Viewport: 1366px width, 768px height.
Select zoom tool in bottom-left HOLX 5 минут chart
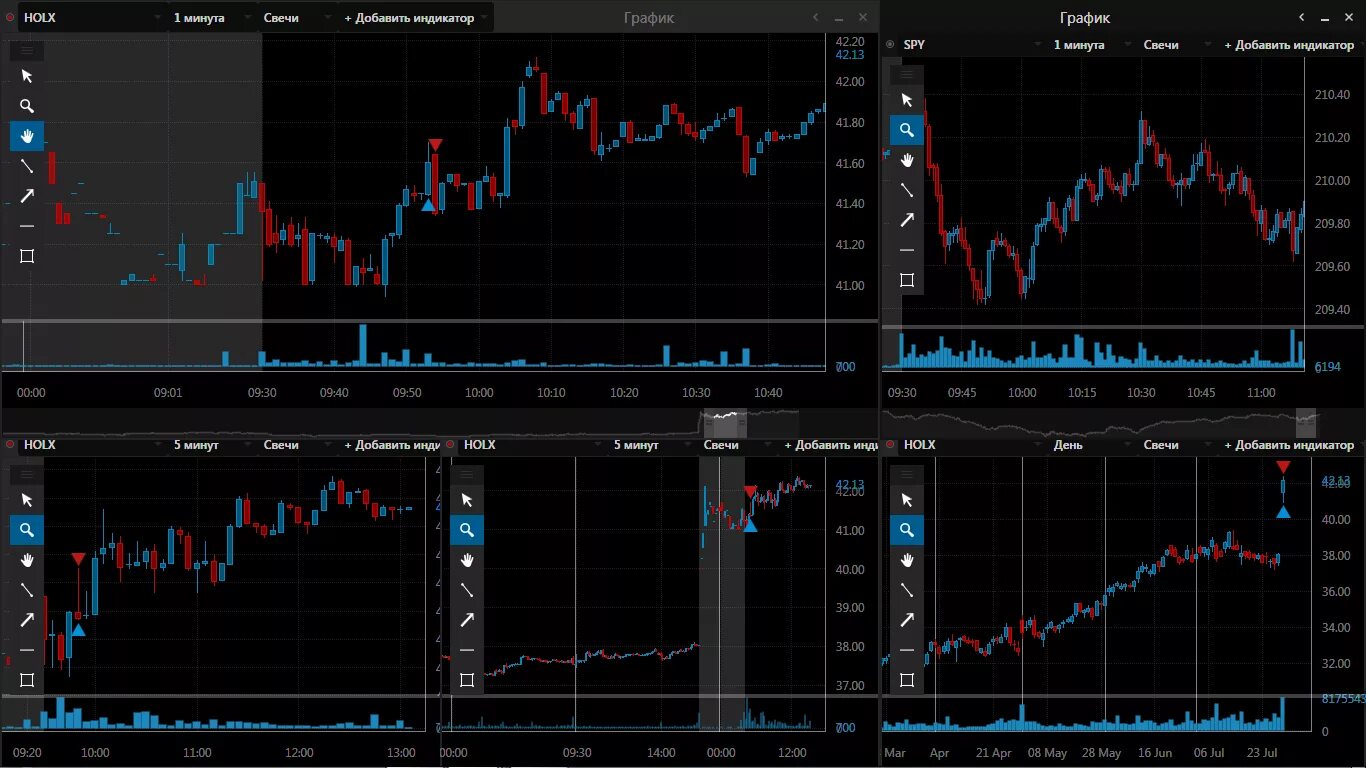click(27, 530)
